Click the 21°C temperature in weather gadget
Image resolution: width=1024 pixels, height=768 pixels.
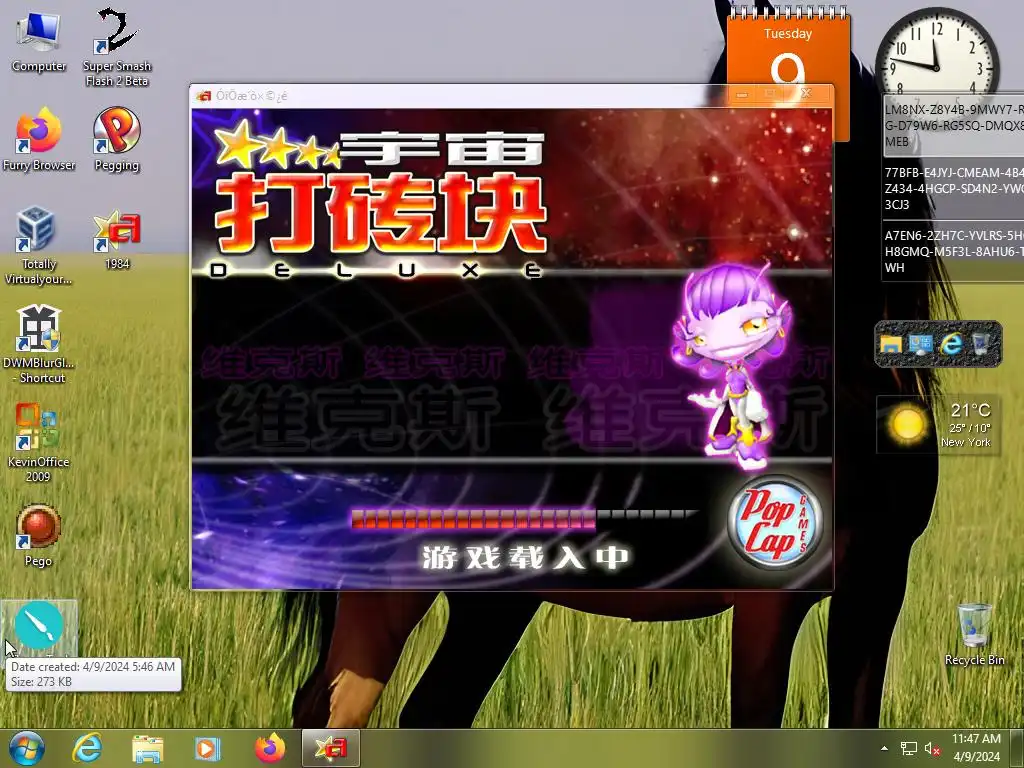[970, 410]
